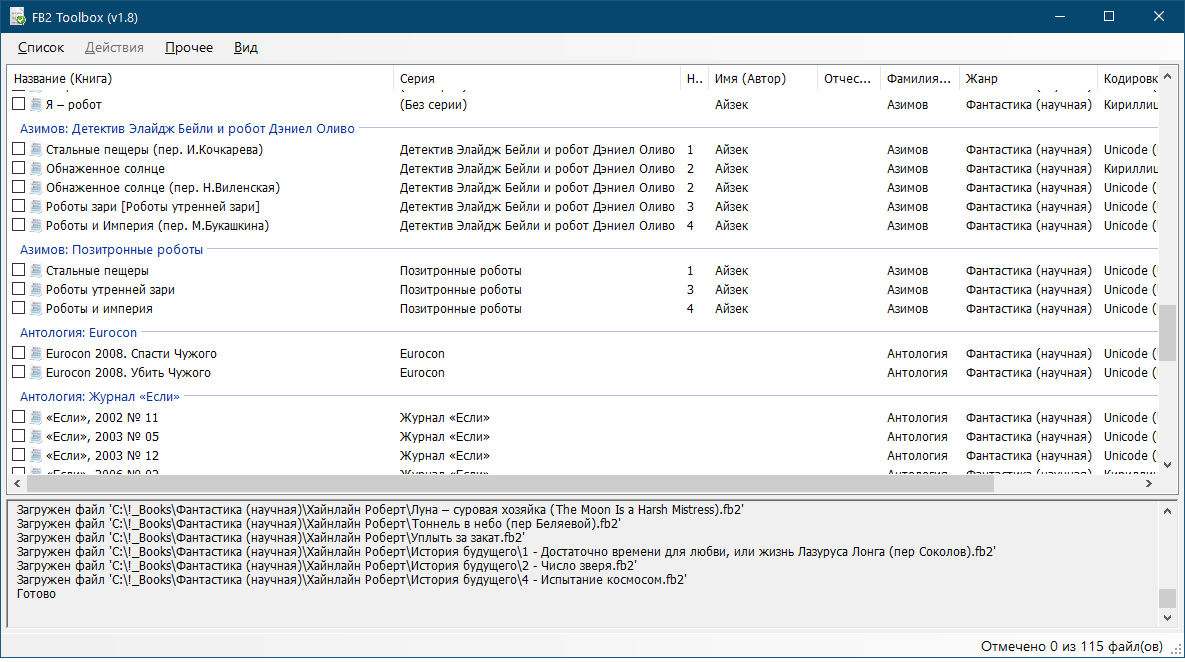1185x662 pixels.
Task: Click the file icon of 'Eurocon 2008. Спасти Чужого'
Action: pos(36,354)
